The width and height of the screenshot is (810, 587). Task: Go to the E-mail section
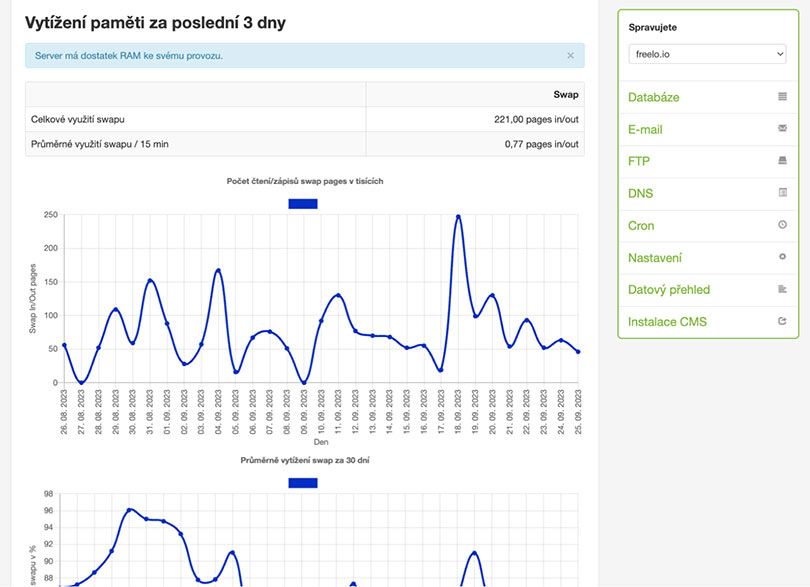coord(645,130)
